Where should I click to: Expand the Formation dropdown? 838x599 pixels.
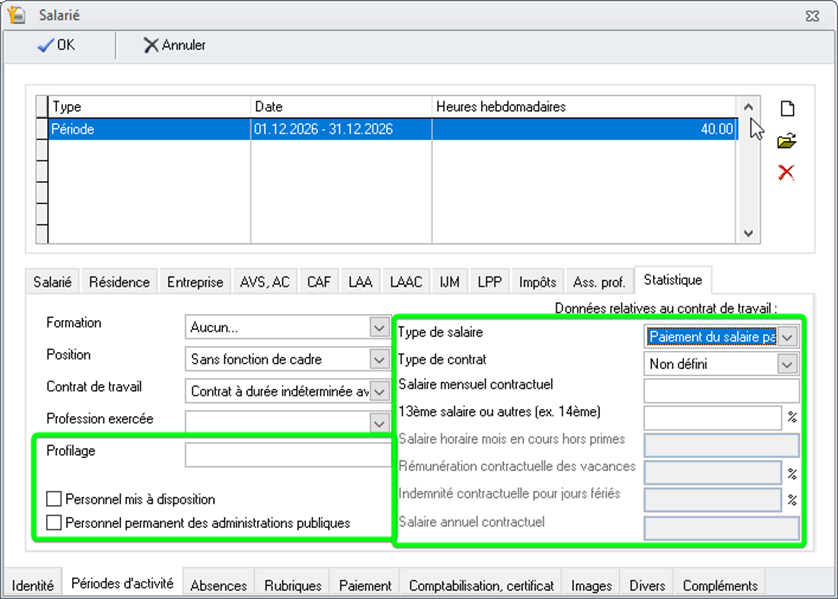[379, 327]
